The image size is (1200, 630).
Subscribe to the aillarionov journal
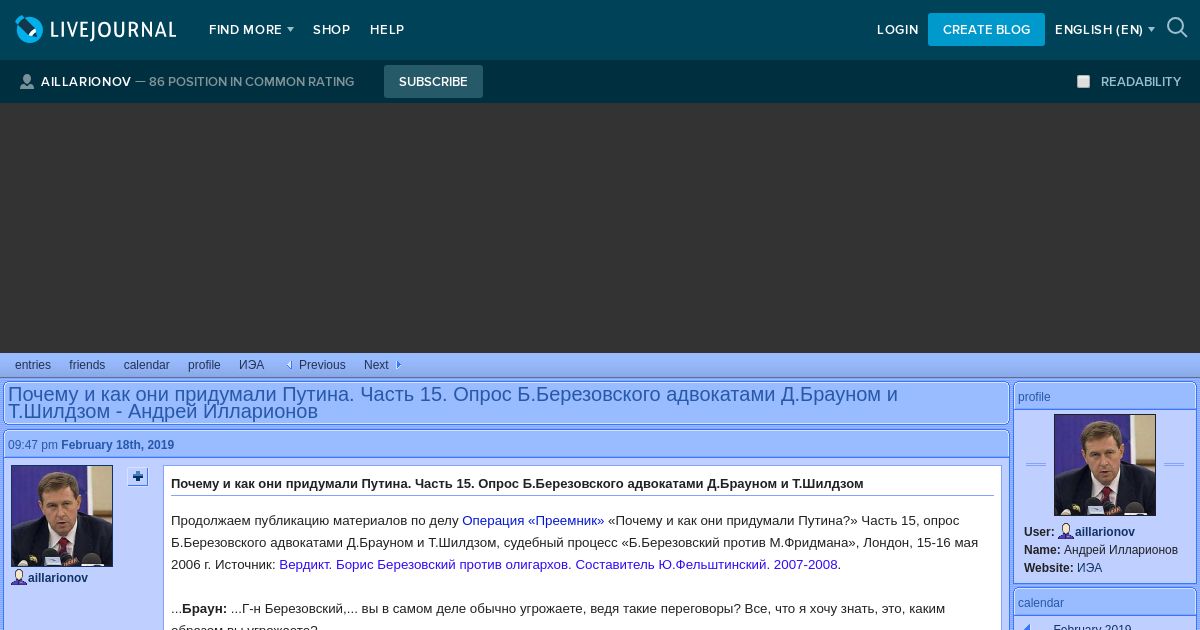tap(433, 82)
